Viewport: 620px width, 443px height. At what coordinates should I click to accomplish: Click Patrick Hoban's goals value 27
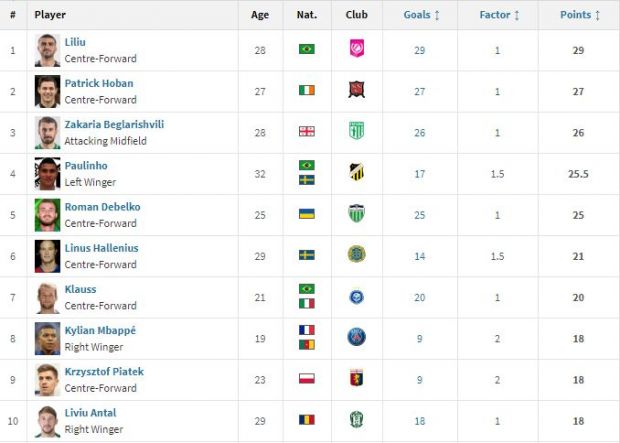[420, 91]
